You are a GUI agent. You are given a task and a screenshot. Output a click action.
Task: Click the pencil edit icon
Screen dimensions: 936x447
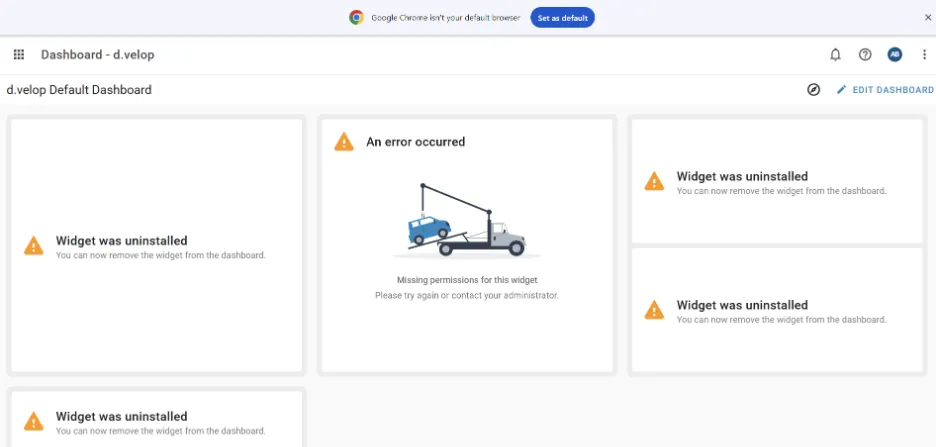[842, 90]
